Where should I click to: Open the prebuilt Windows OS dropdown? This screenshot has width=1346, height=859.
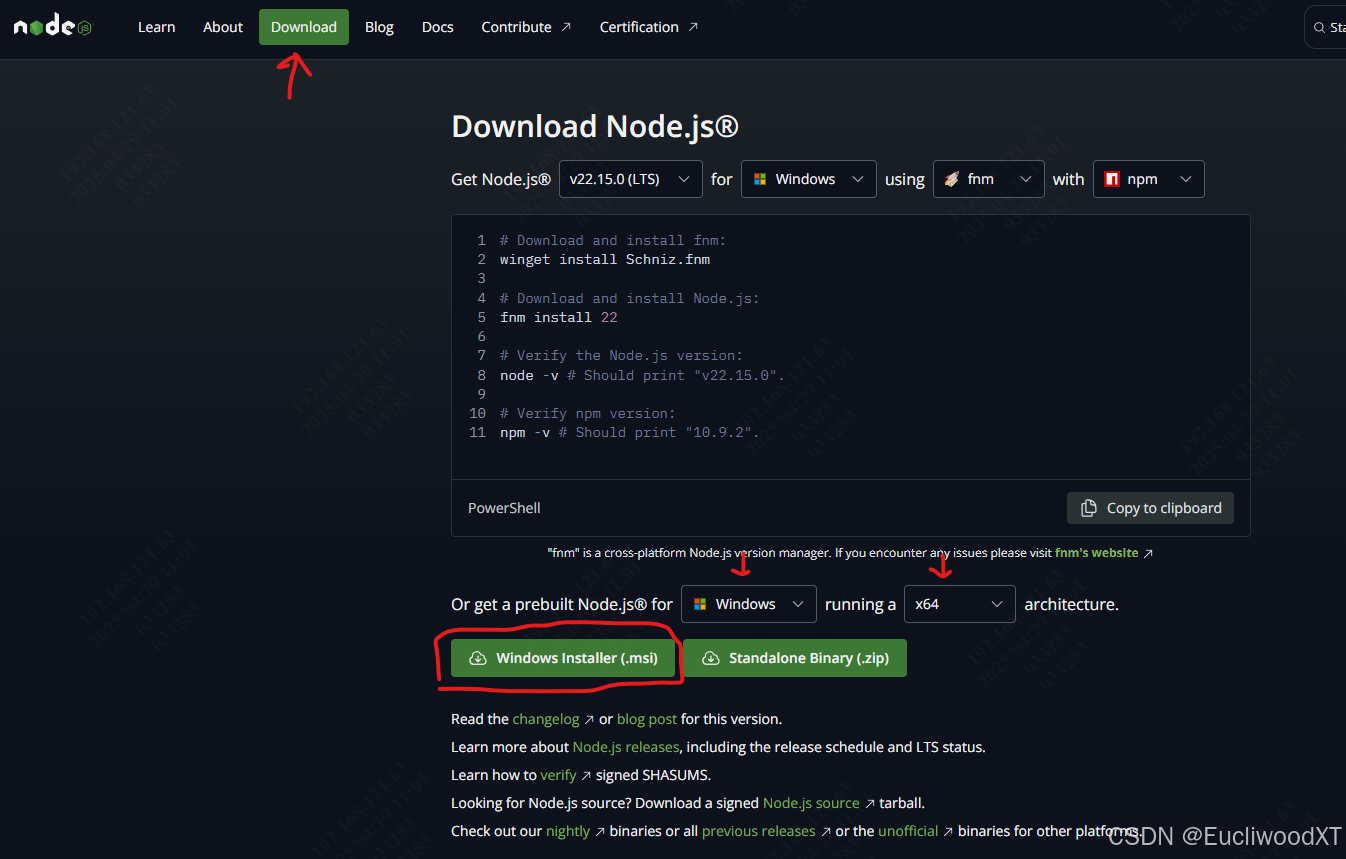749,604
